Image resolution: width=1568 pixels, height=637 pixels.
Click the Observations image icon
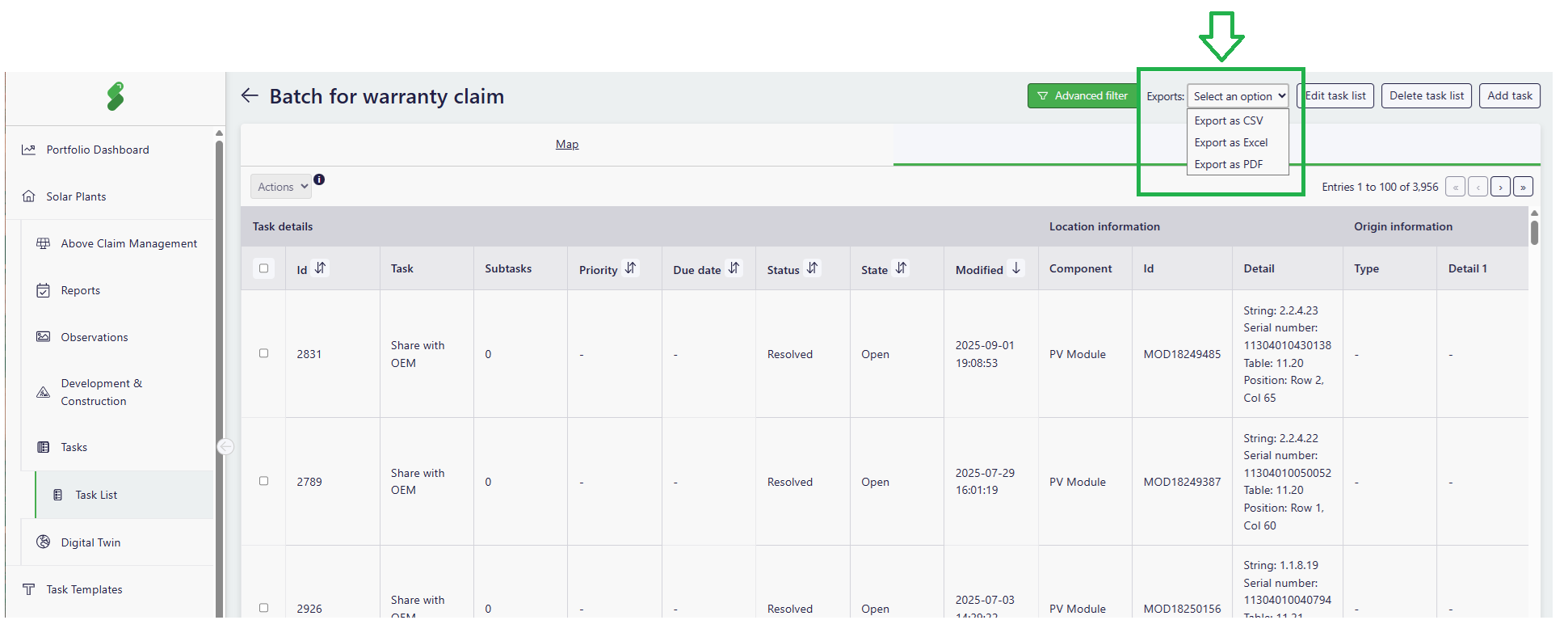pos(44,337)
